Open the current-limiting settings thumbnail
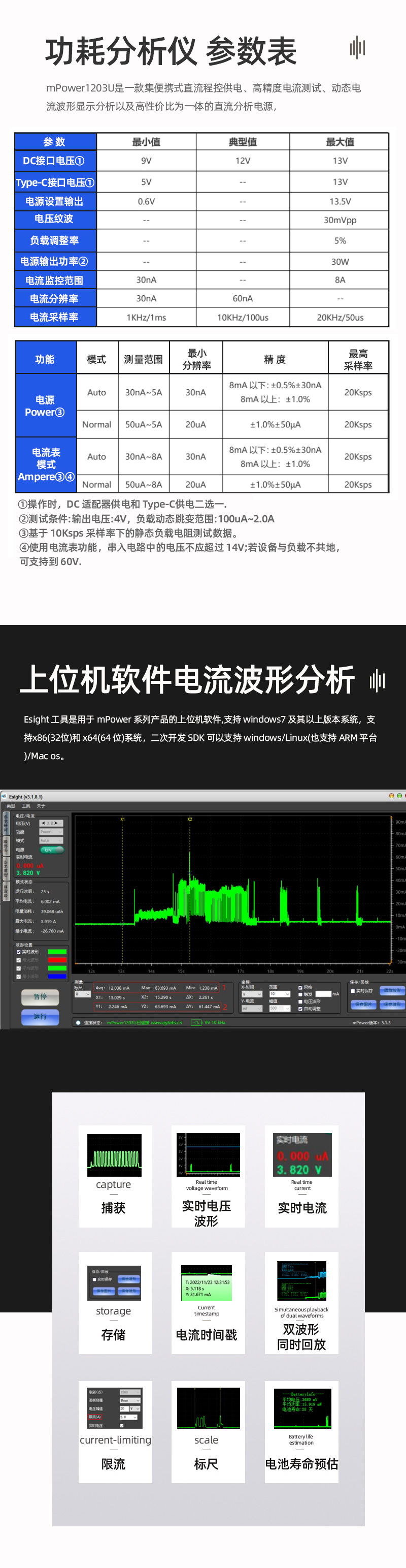Image resolution: width=406 pixels, height=1568 pixels. click(114, 1408)
